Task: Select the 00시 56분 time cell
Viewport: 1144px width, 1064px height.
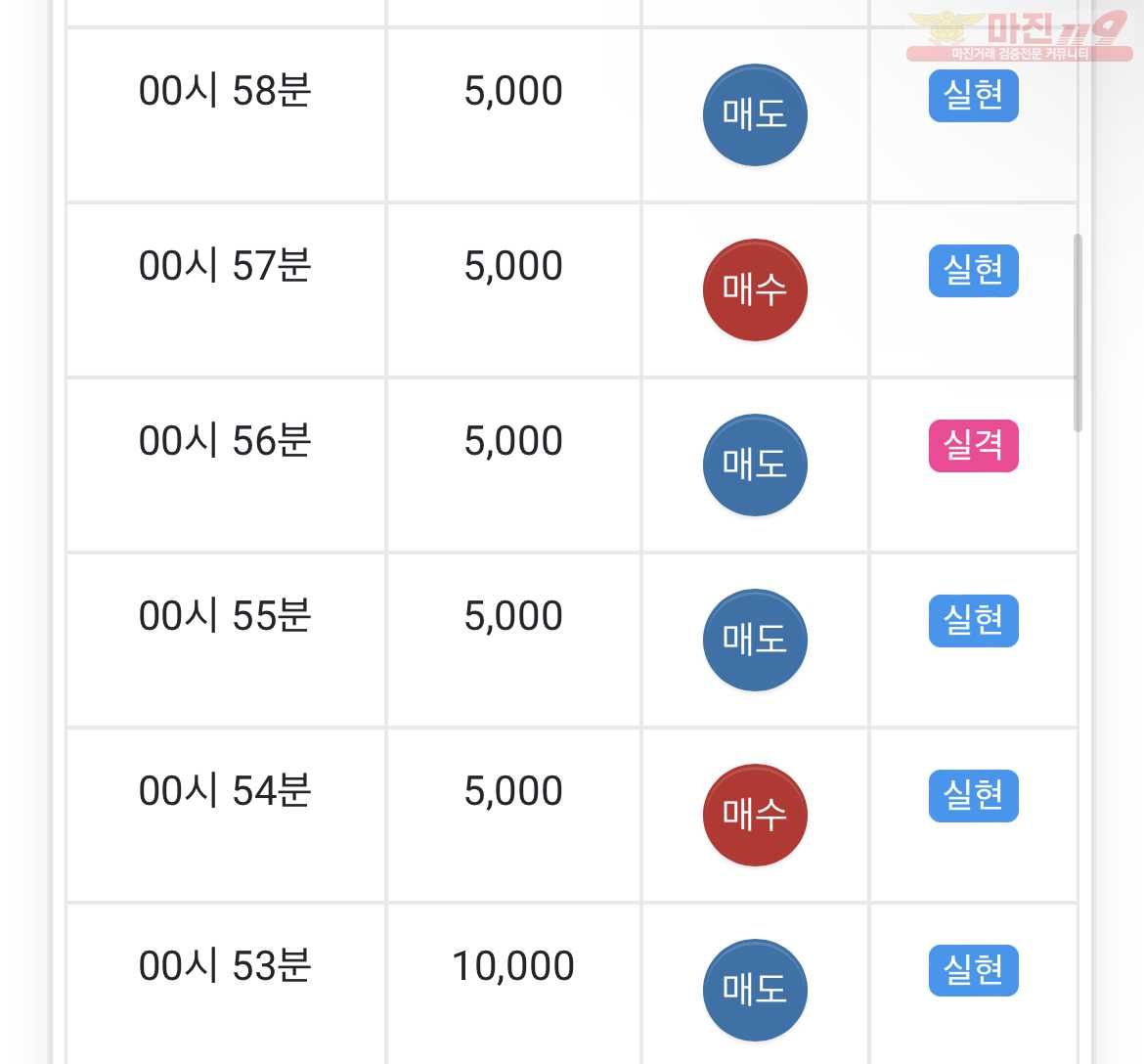Action: click(x=226, y=465)
